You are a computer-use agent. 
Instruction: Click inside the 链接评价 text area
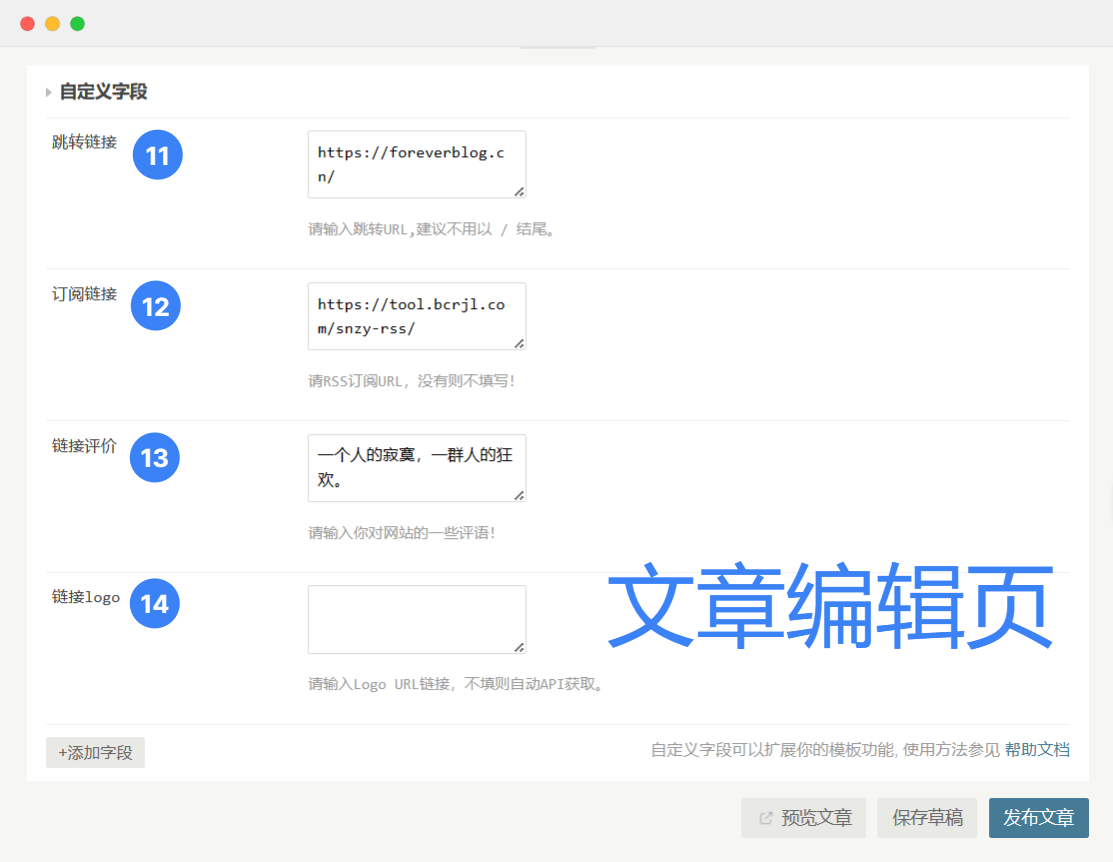pyautogui.click(x=416, y=468)
